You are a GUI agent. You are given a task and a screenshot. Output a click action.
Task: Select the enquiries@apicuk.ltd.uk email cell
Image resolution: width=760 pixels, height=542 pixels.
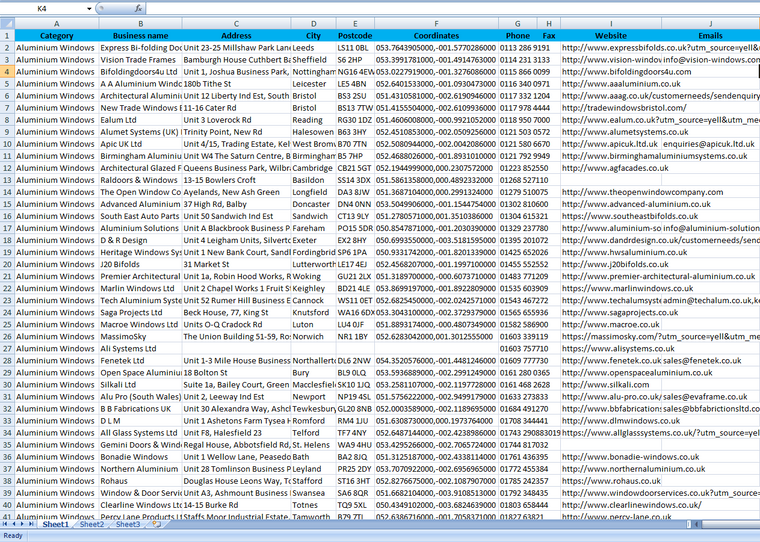click(711, 144)
